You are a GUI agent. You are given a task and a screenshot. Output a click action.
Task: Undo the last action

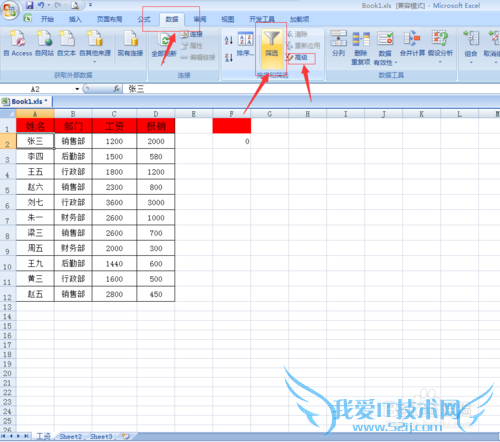[41, 5]
